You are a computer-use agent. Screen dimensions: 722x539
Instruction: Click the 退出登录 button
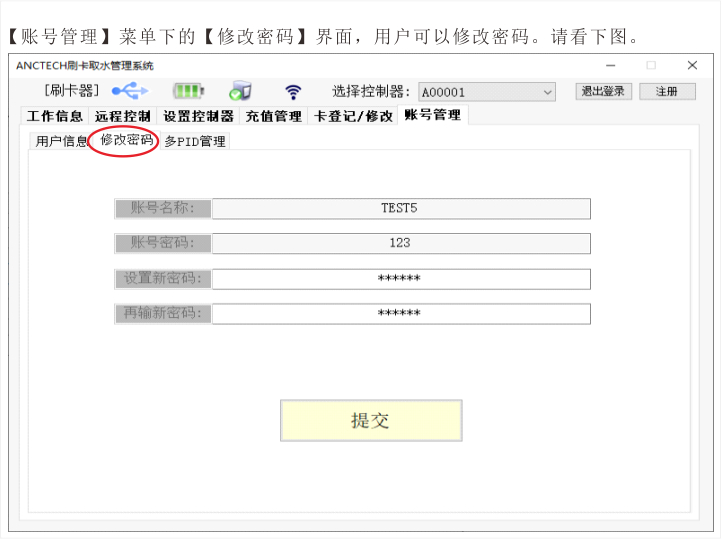603,91
